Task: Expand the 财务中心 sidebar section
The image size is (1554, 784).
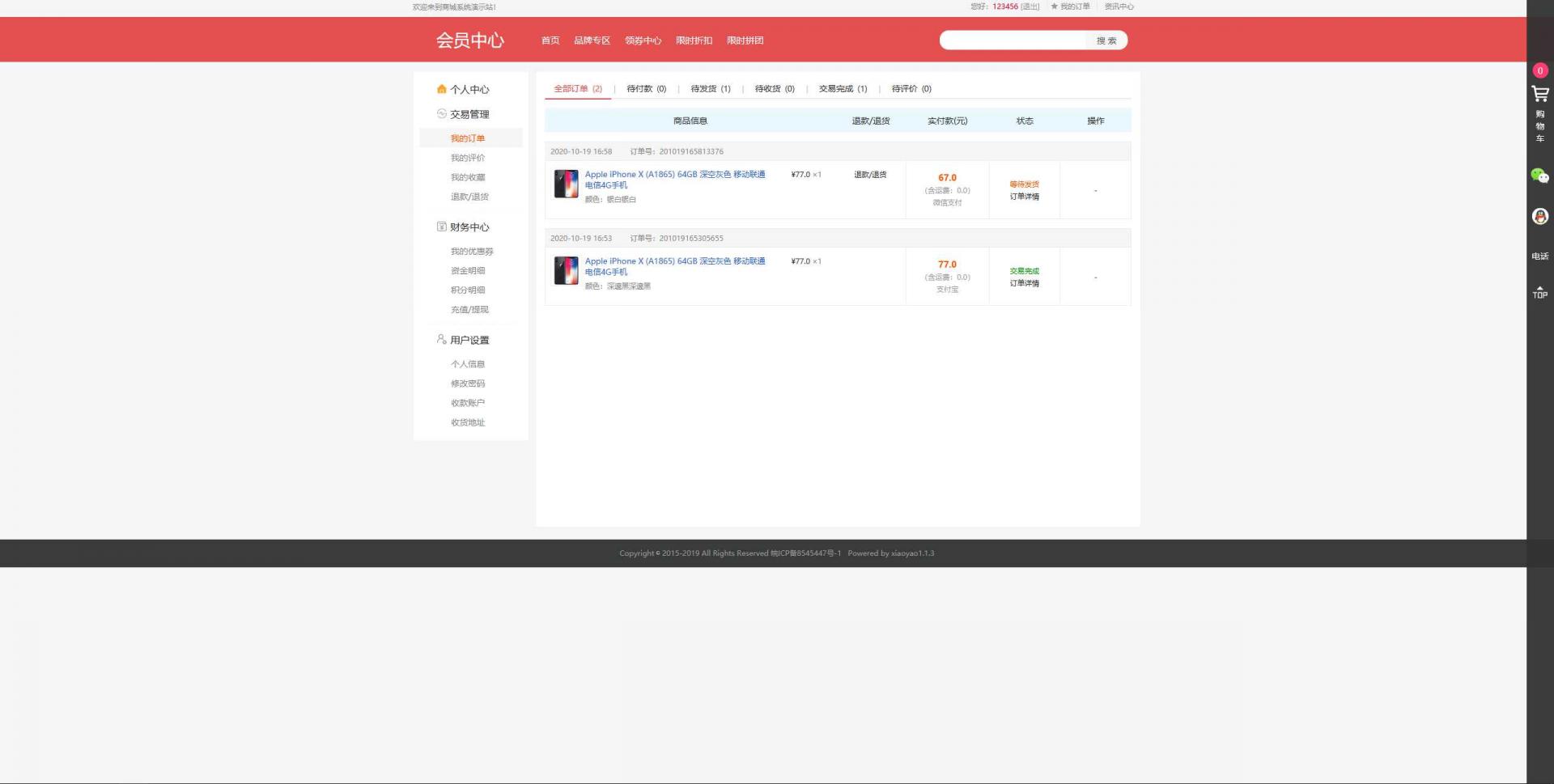Action: pos(469,227)
